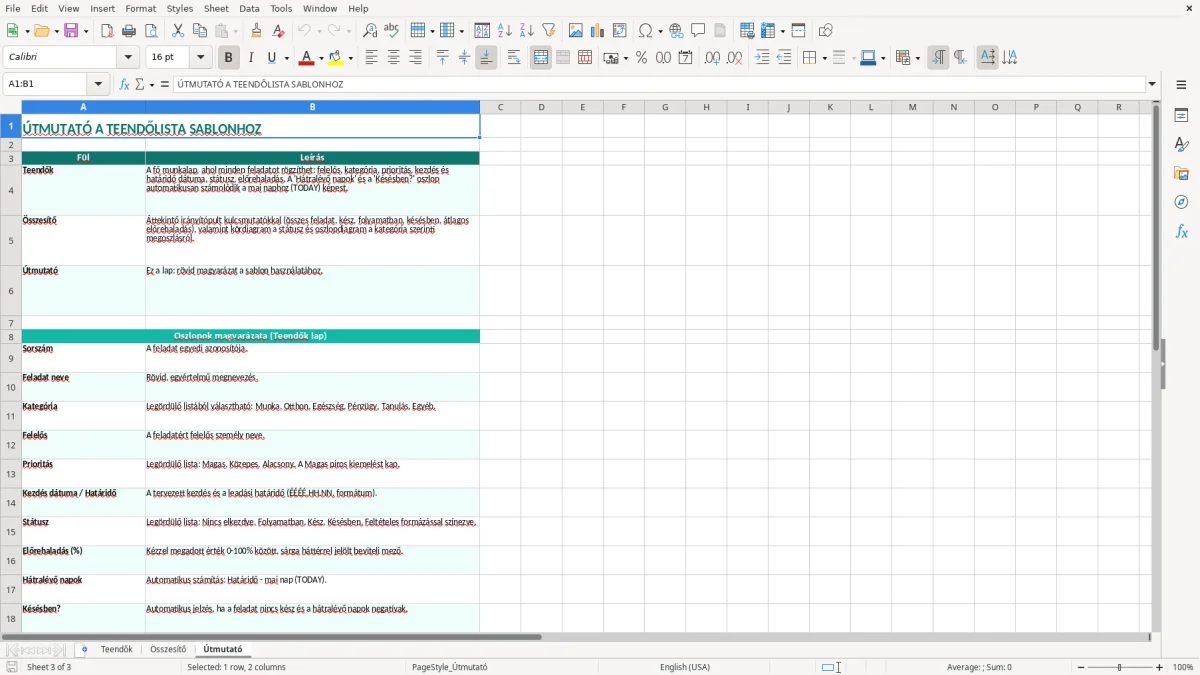Click the Clear Direct Formatting icon
Viewport: 1200px width, 675px height.
click(x=278, y=31)
